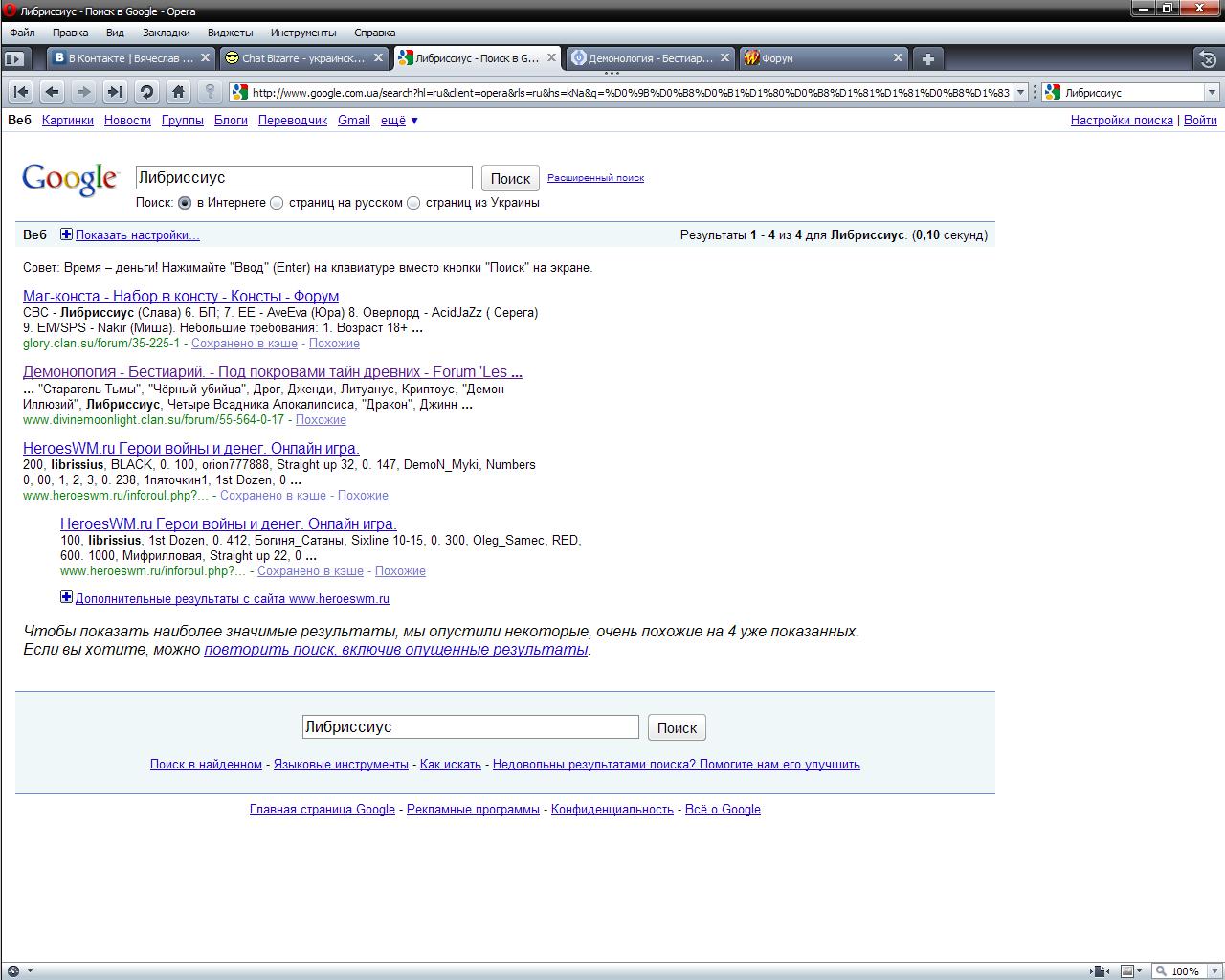Viewport: 1225px width, 980px height.
Task: Click the top Google search input field
Action: (304, 178)
